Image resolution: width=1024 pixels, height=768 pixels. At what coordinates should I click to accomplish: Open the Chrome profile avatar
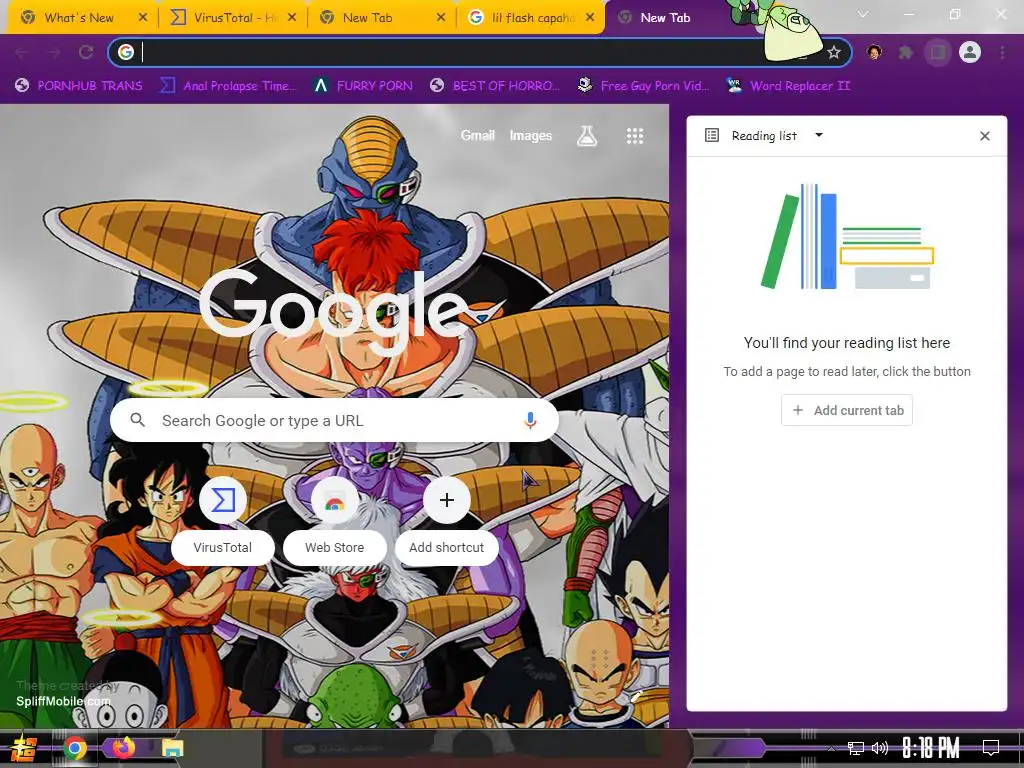(x=970, y=52)
